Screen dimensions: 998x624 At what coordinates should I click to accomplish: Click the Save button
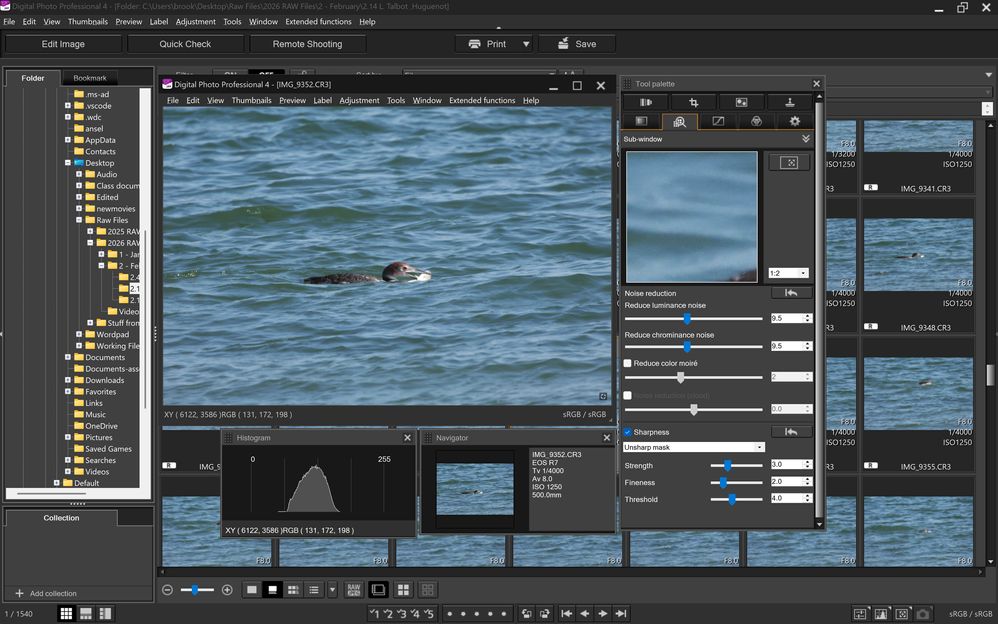pyautogui.click(x=577, y=44)
